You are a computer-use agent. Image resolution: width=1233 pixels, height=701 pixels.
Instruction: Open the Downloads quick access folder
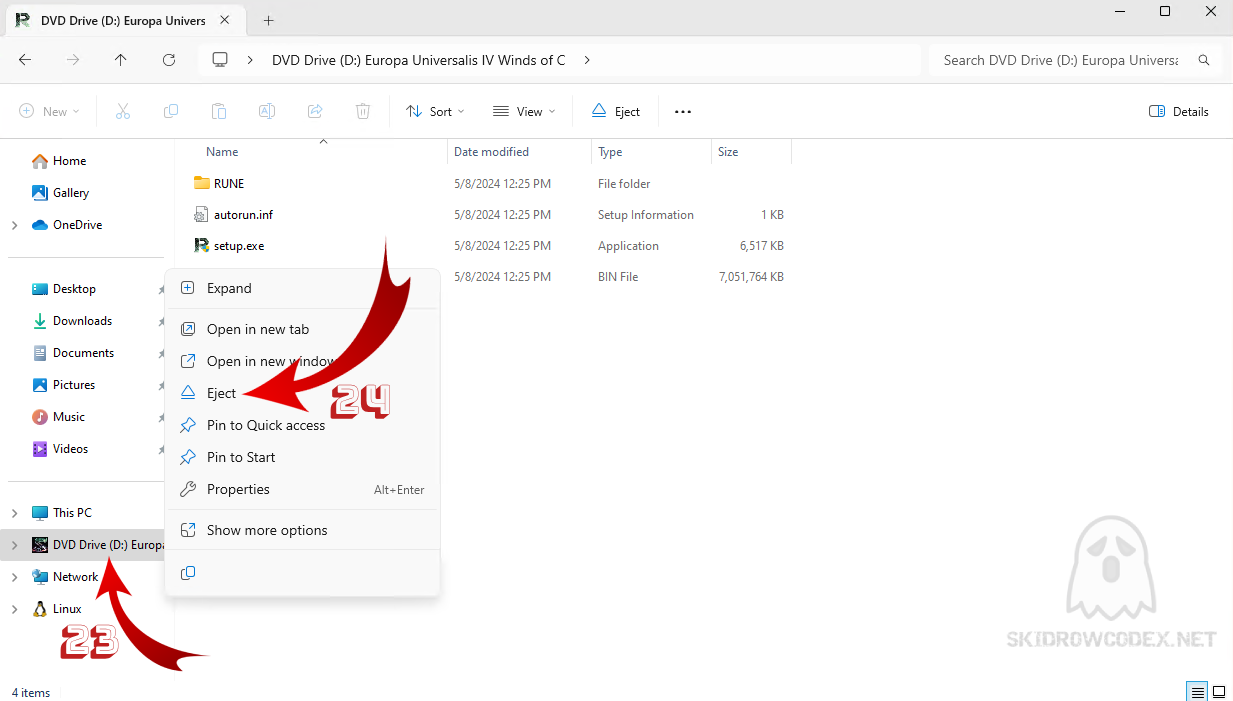coord(73,321)
